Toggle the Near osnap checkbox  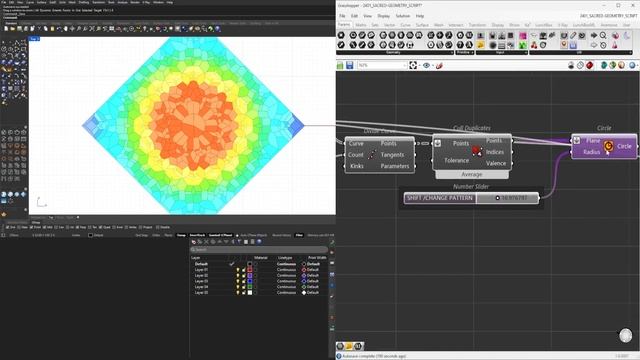pos(19,227)
